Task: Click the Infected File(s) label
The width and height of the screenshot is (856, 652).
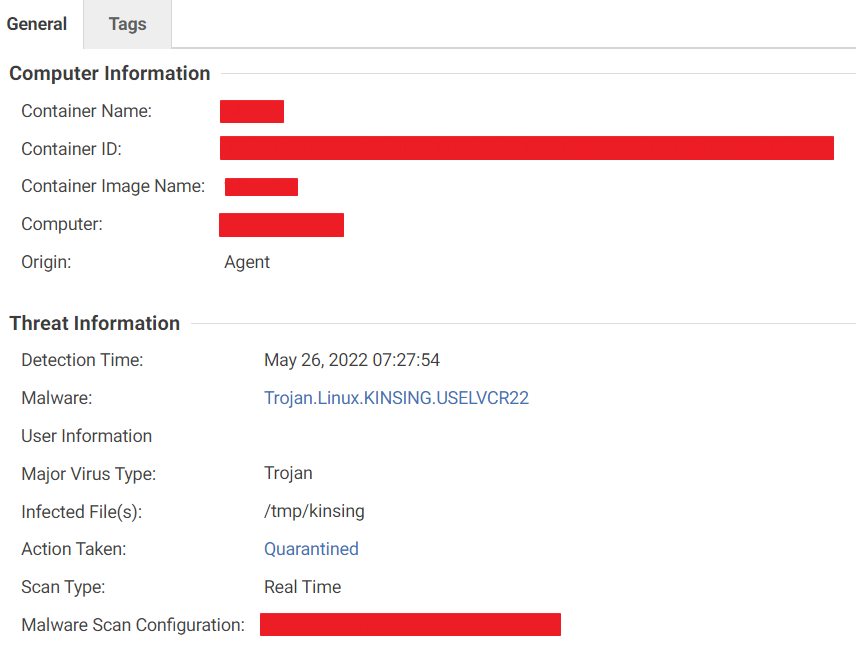Action: pos(81,511)
